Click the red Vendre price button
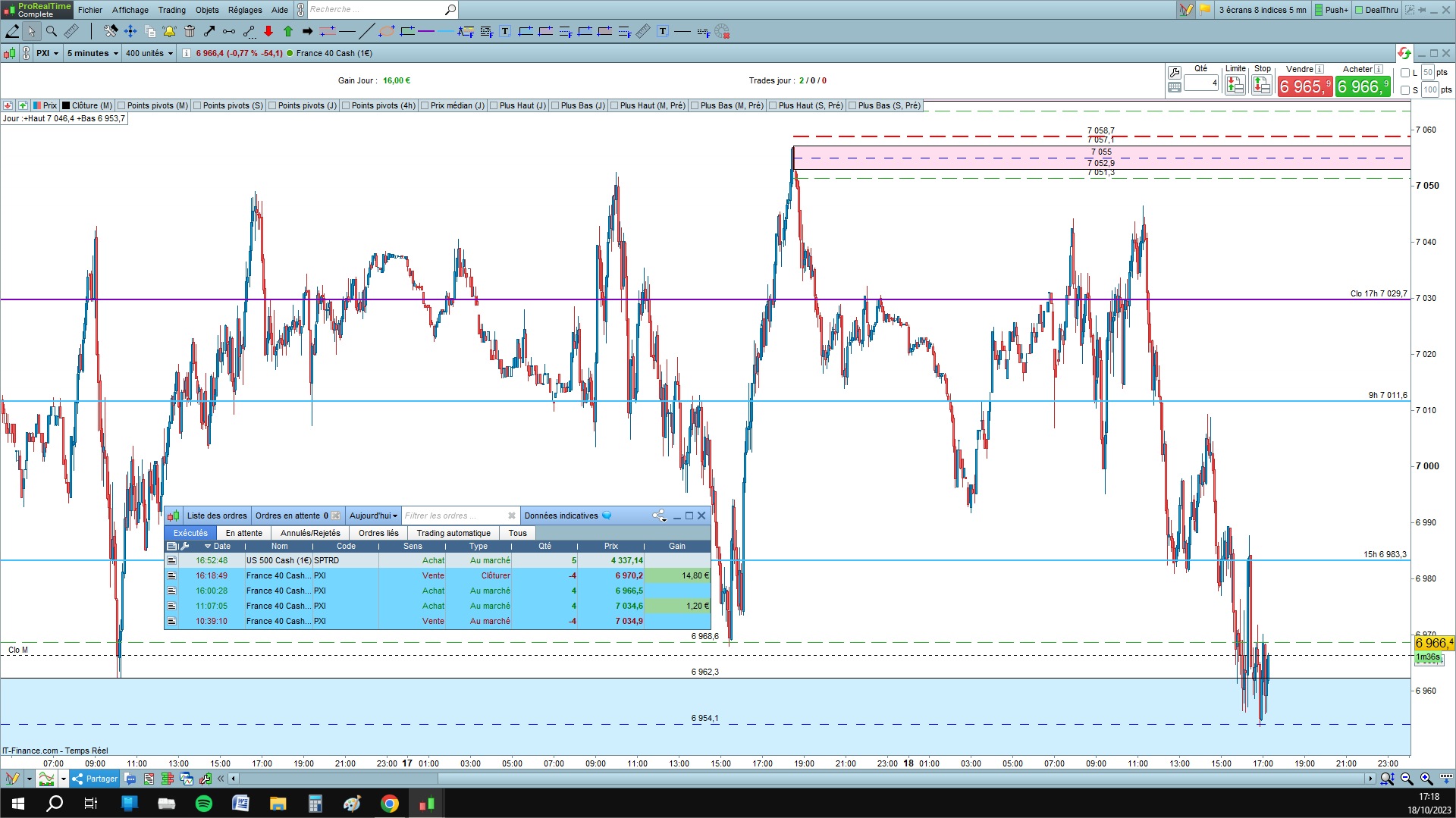 1305,86
